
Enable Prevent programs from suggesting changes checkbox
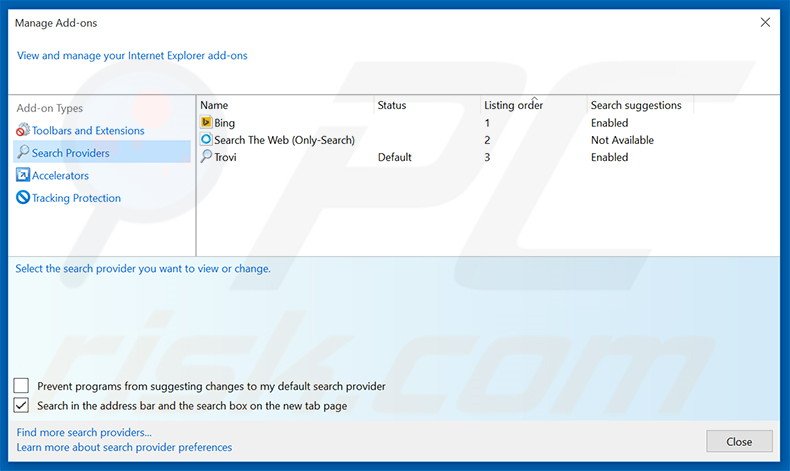[21, 386]
